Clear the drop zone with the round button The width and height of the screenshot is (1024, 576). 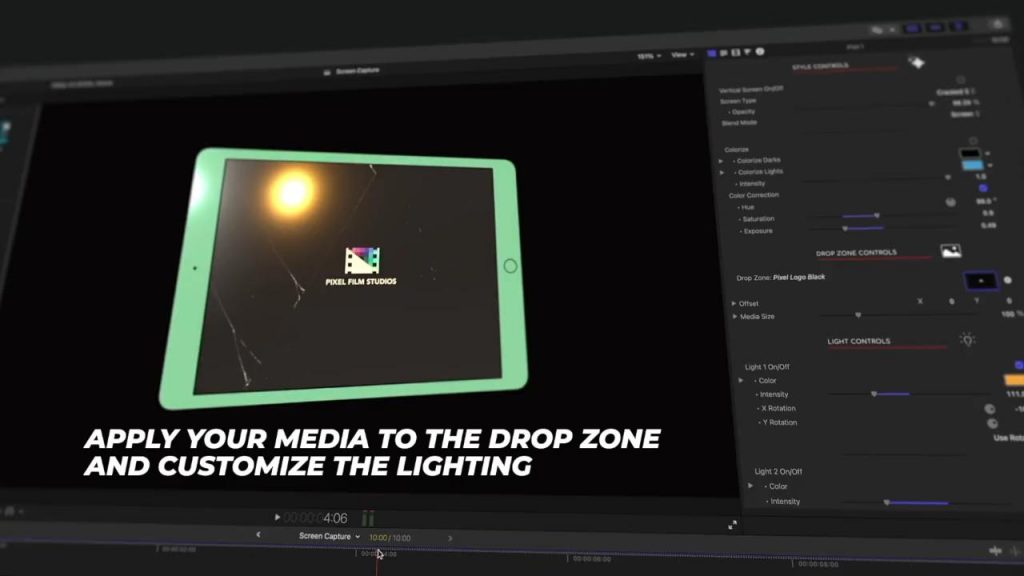tap(1008, 280)
